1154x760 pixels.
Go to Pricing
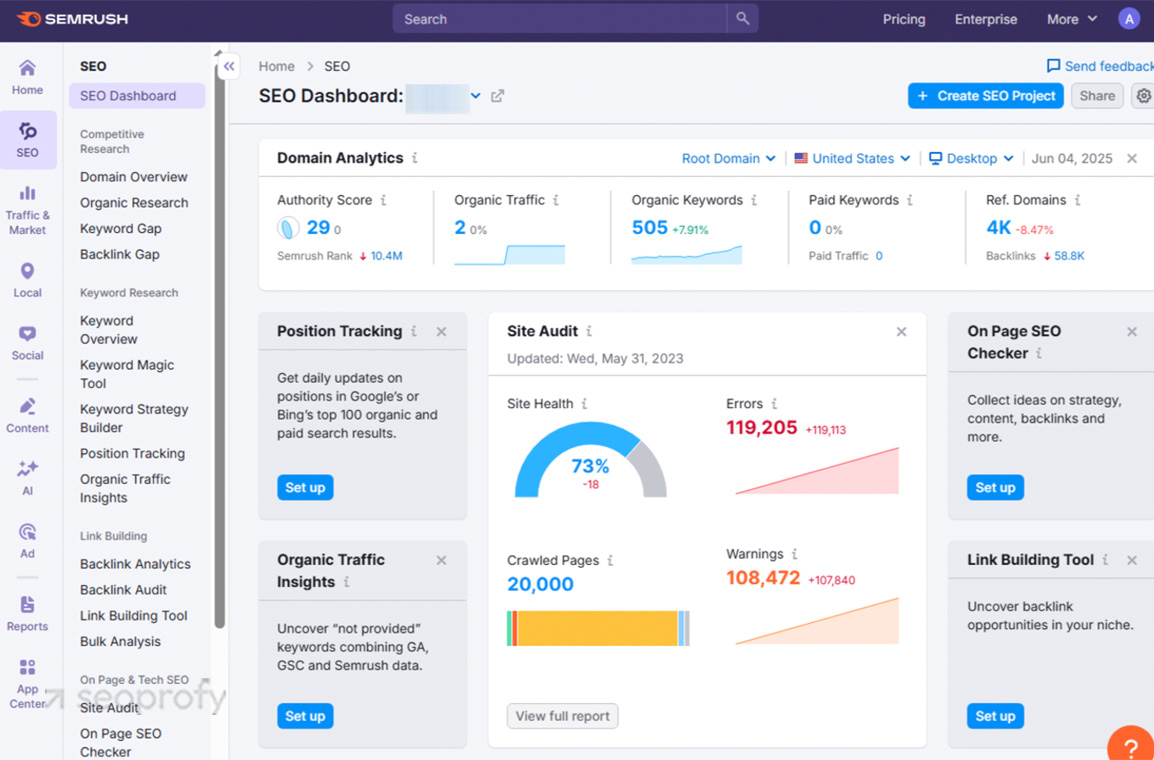pos(904,19)
